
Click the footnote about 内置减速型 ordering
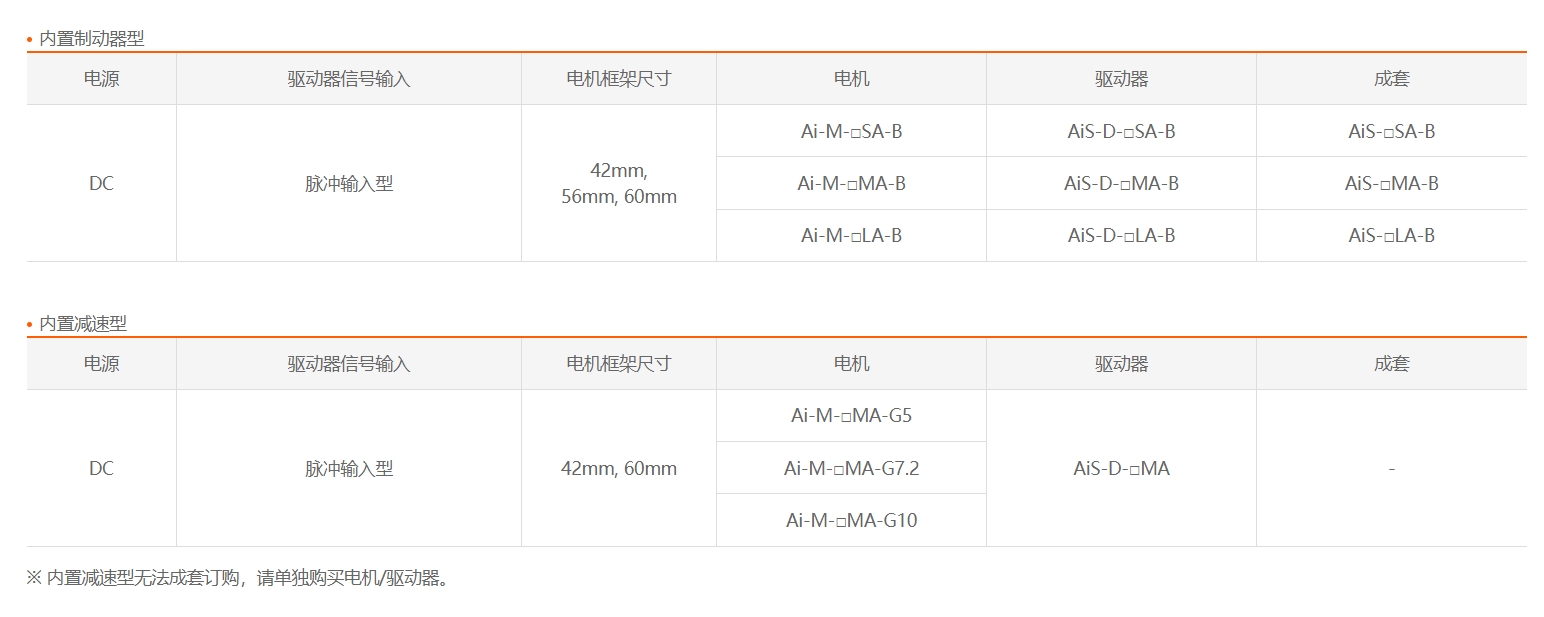coord(238,578)
